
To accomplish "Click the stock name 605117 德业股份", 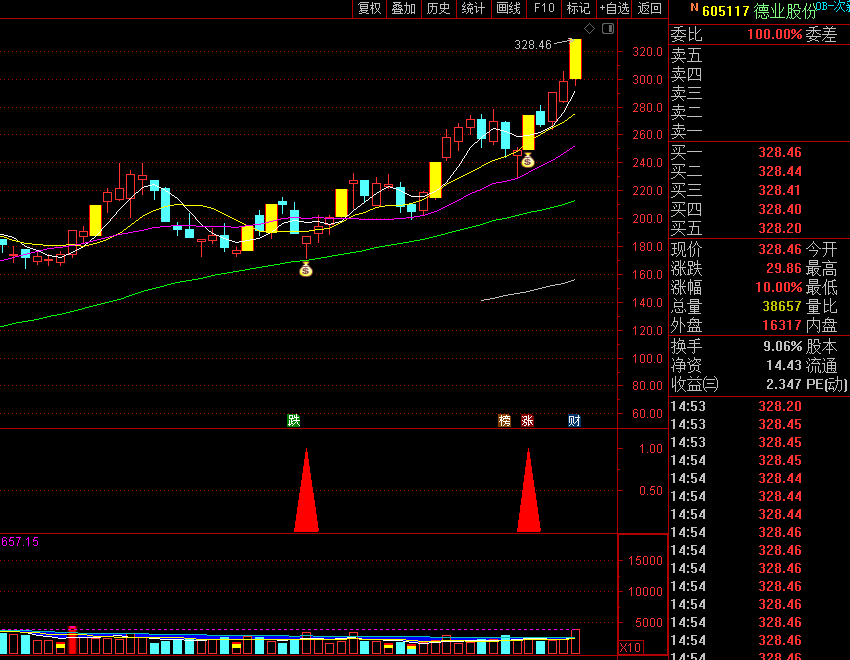I will point(759,11).
